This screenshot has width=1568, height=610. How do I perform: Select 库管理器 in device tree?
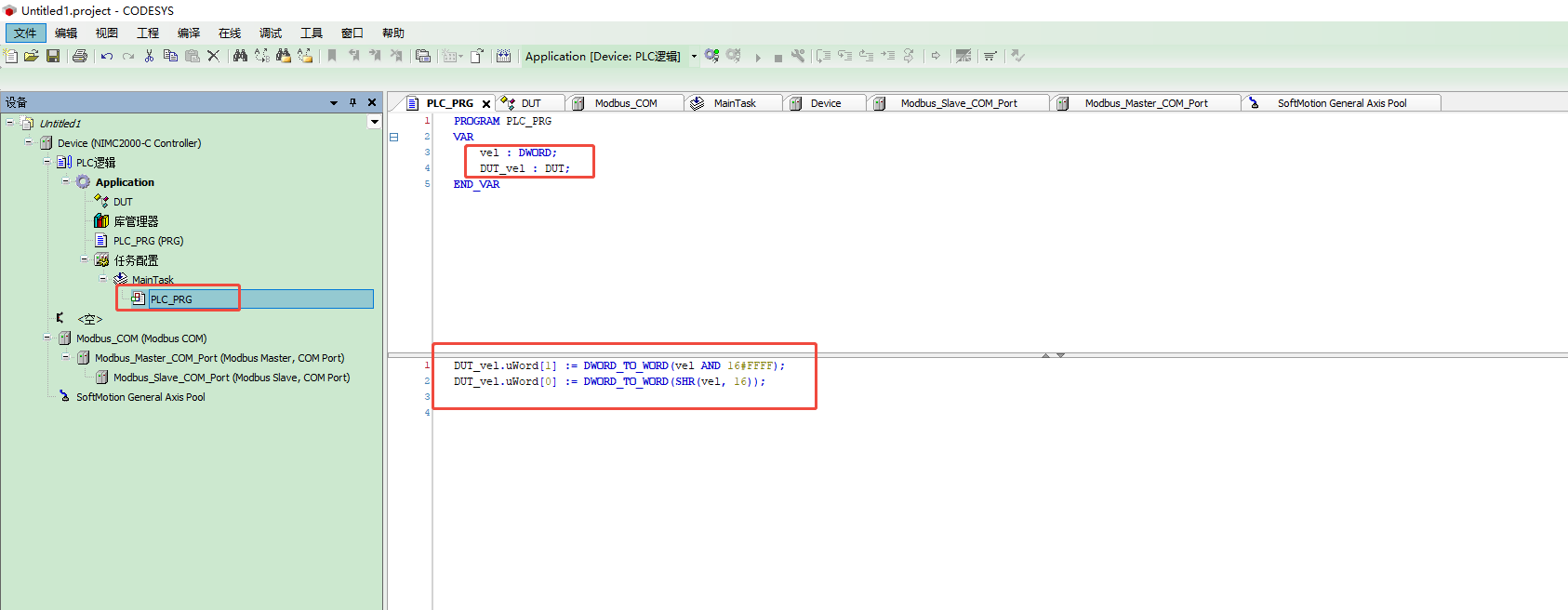pyautogui.click(x=136, y=221)
